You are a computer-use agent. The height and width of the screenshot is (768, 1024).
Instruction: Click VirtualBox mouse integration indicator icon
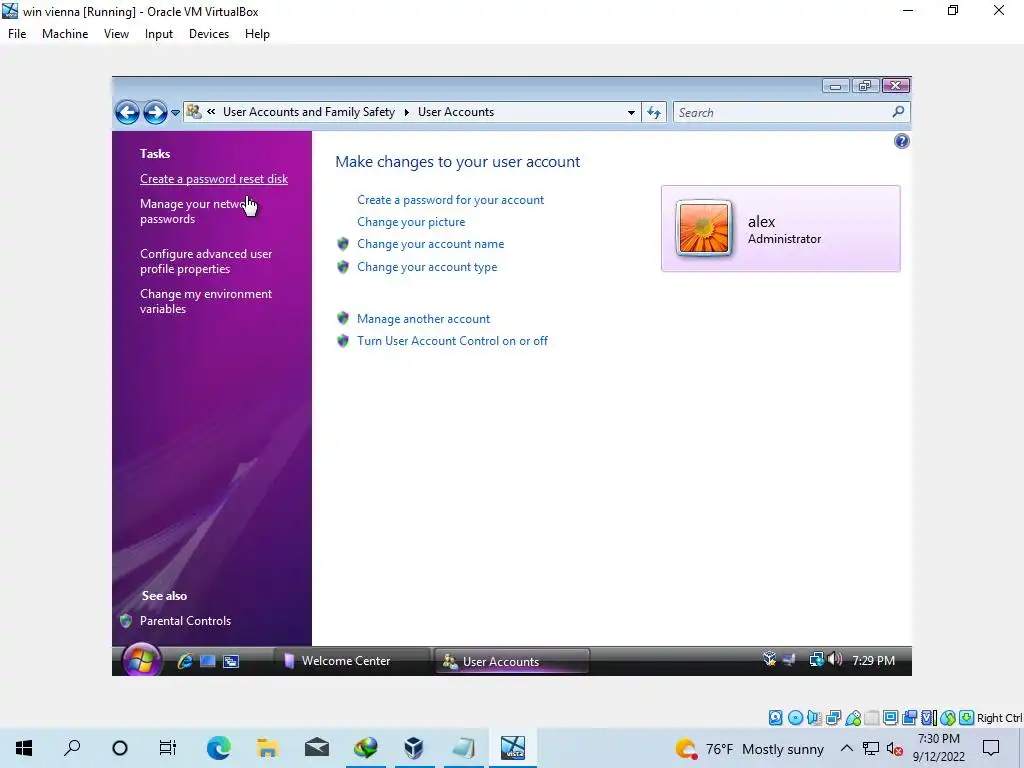(948, 718)
